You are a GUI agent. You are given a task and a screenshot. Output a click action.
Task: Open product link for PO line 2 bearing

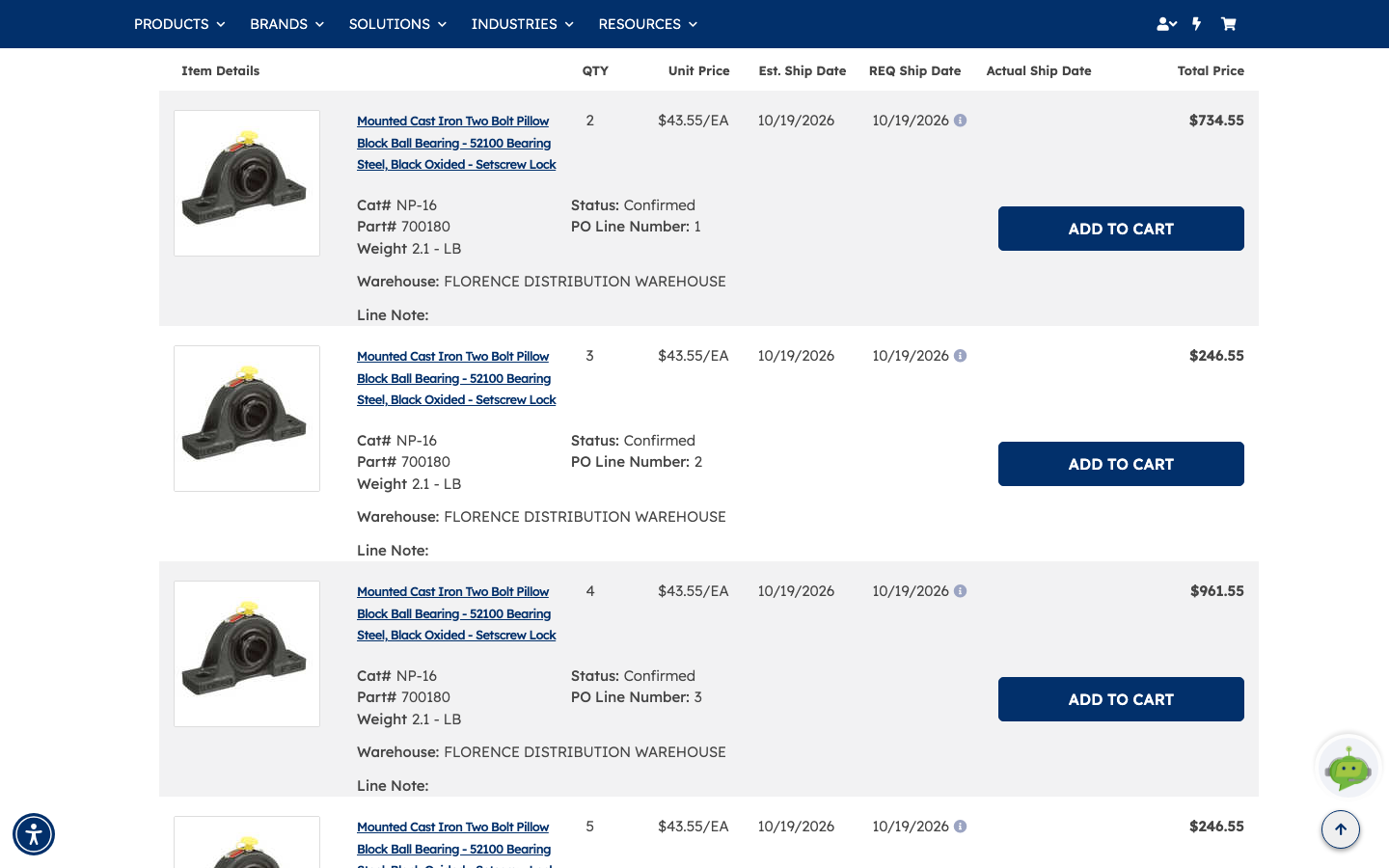point(456,378)
